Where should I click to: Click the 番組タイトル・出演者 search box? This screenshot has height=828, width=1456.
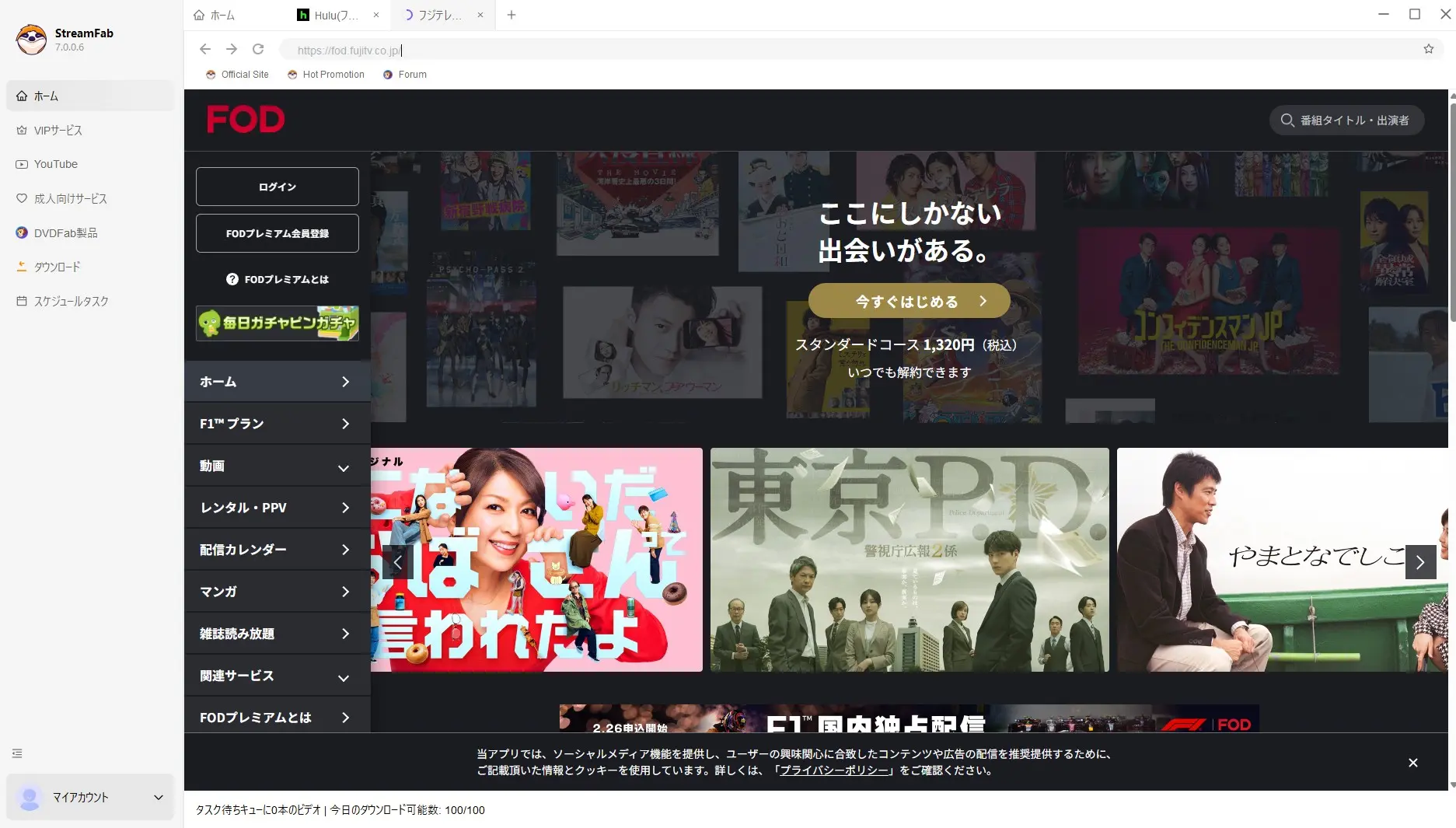[1347, 121]
